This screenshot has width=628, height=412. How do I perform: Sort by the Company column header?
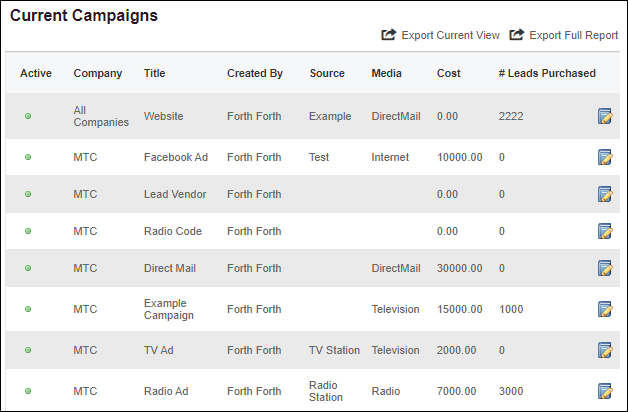click(98, 73)
